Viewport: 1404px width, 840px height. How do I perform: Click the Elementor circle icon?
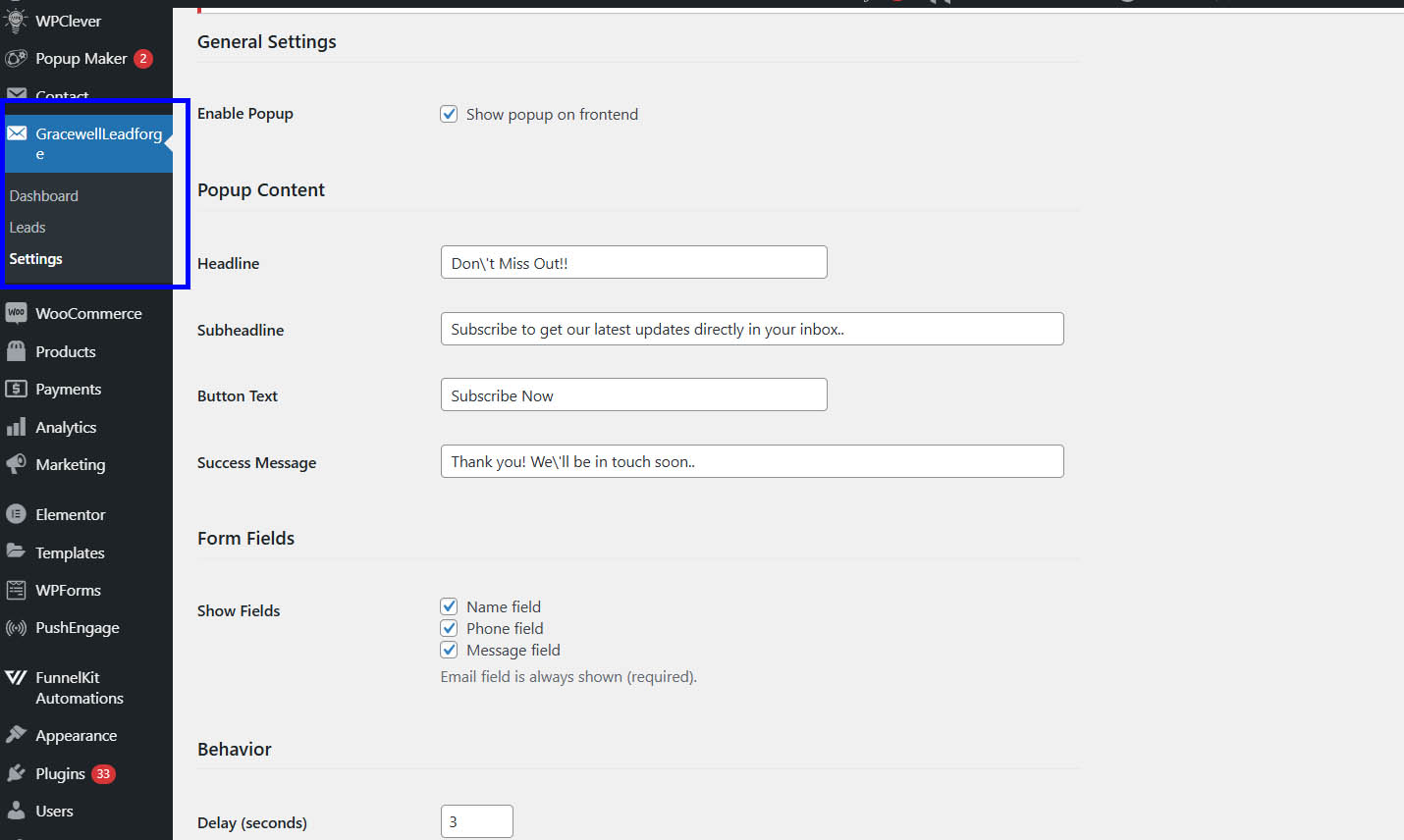tap(16, 514)
